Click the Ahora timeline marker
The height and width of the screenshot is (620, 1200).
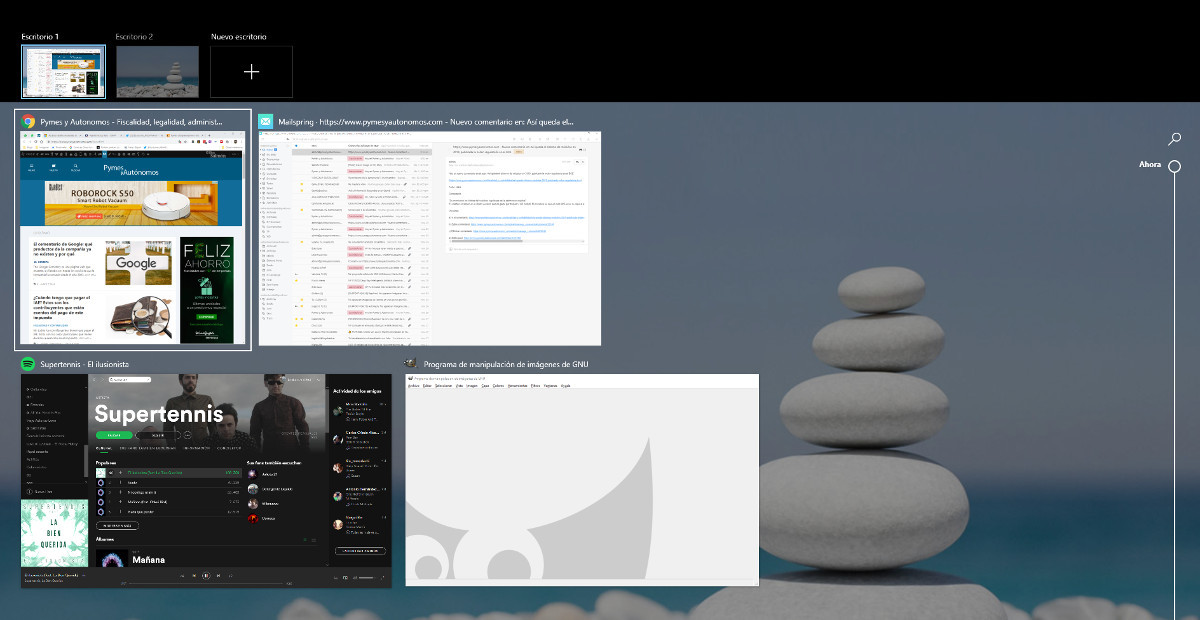click(x=1175, y=166)
